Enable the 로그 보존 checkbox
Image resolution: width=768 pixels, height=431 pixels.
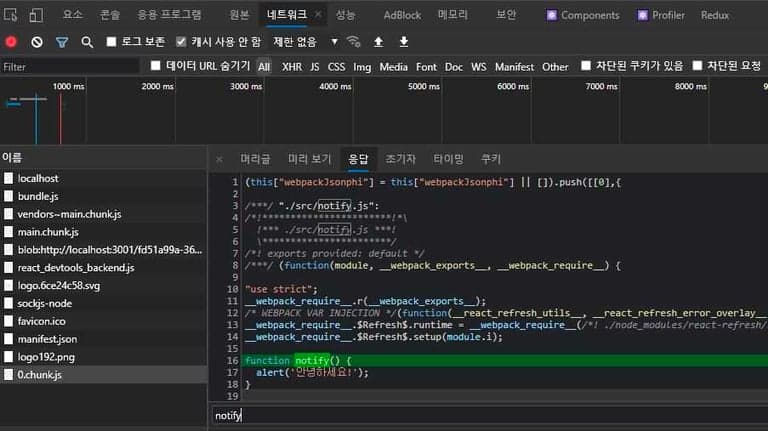[112, 42]
